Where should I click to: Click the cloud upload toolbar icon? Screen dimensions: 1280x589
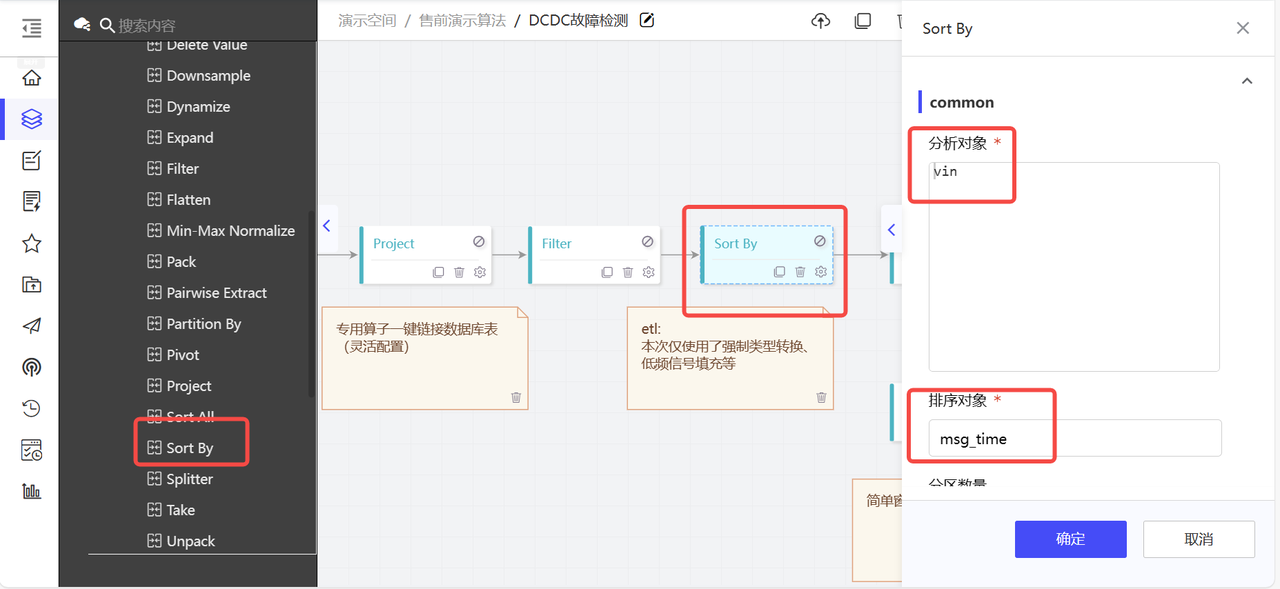tap(821, 21)
